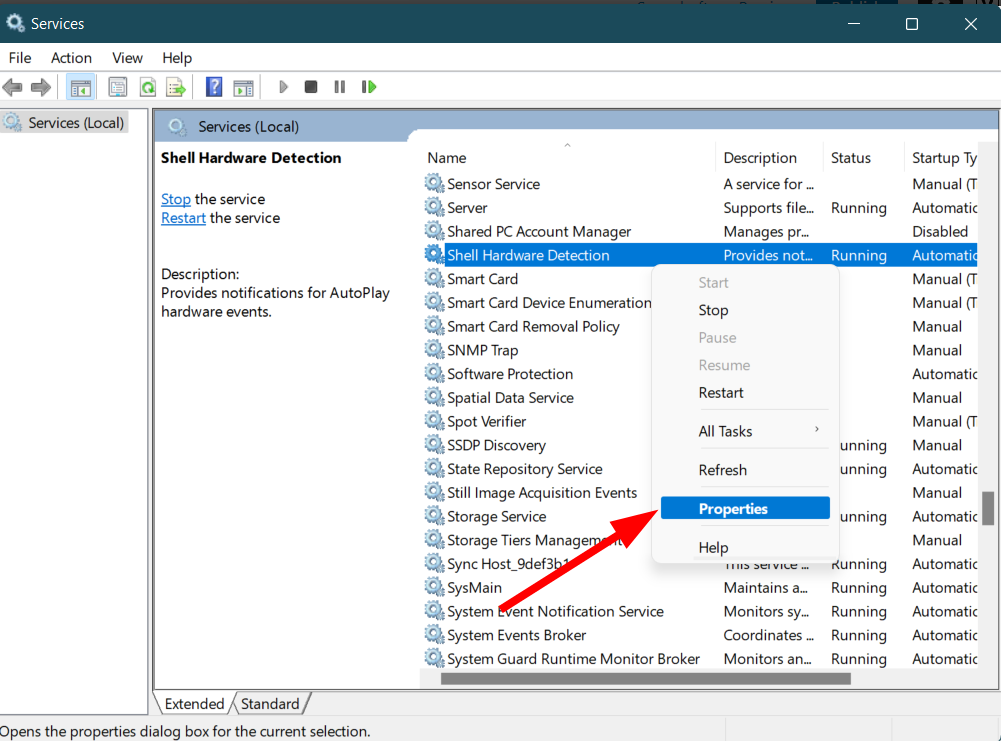Select Services (Local) in console tree
1001x741 pixels.
pos(76,123)
